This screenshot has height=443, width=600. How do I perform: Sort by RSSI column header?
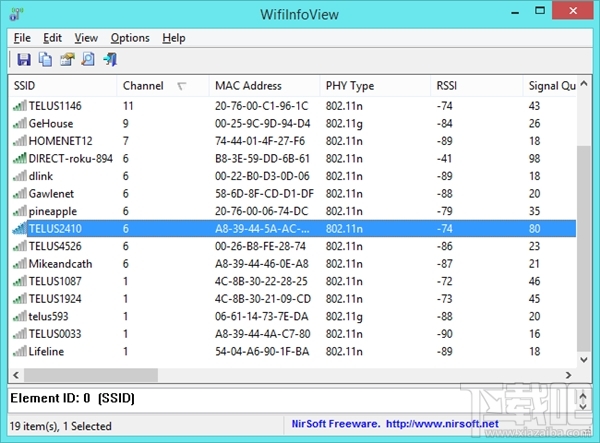pyautogui.click(x=477, y=86)
